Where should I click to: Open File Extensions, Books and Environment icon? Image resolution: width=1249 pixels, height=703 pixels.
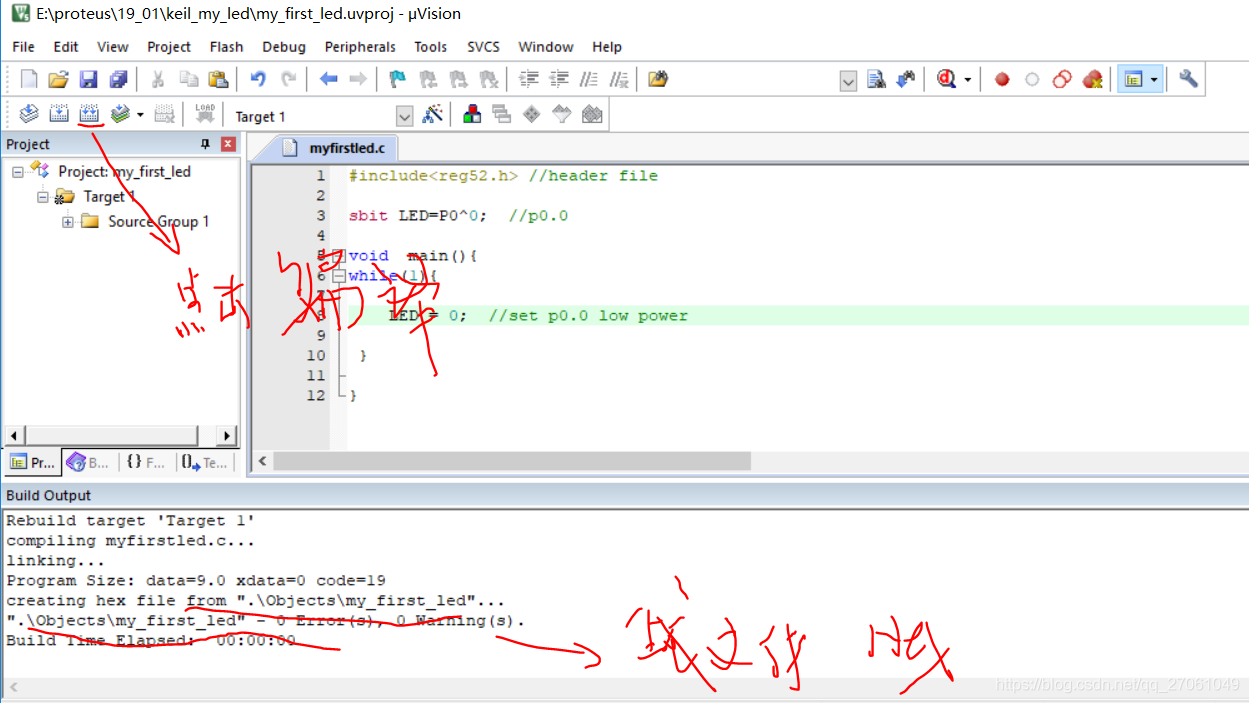pos(471,115)
